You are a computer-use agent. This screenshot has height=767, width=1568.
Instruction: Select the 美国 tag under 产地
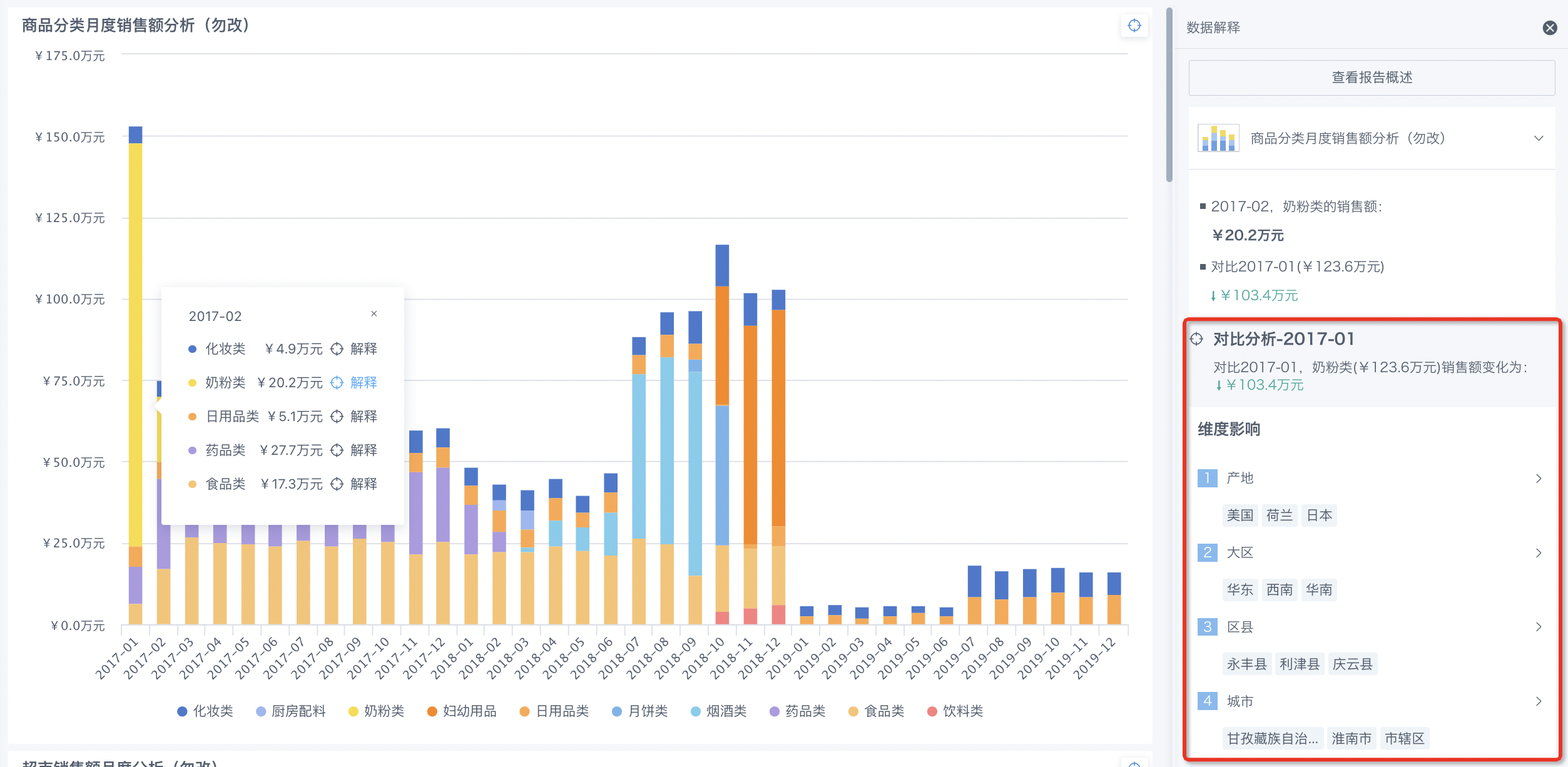(1240, 516)
